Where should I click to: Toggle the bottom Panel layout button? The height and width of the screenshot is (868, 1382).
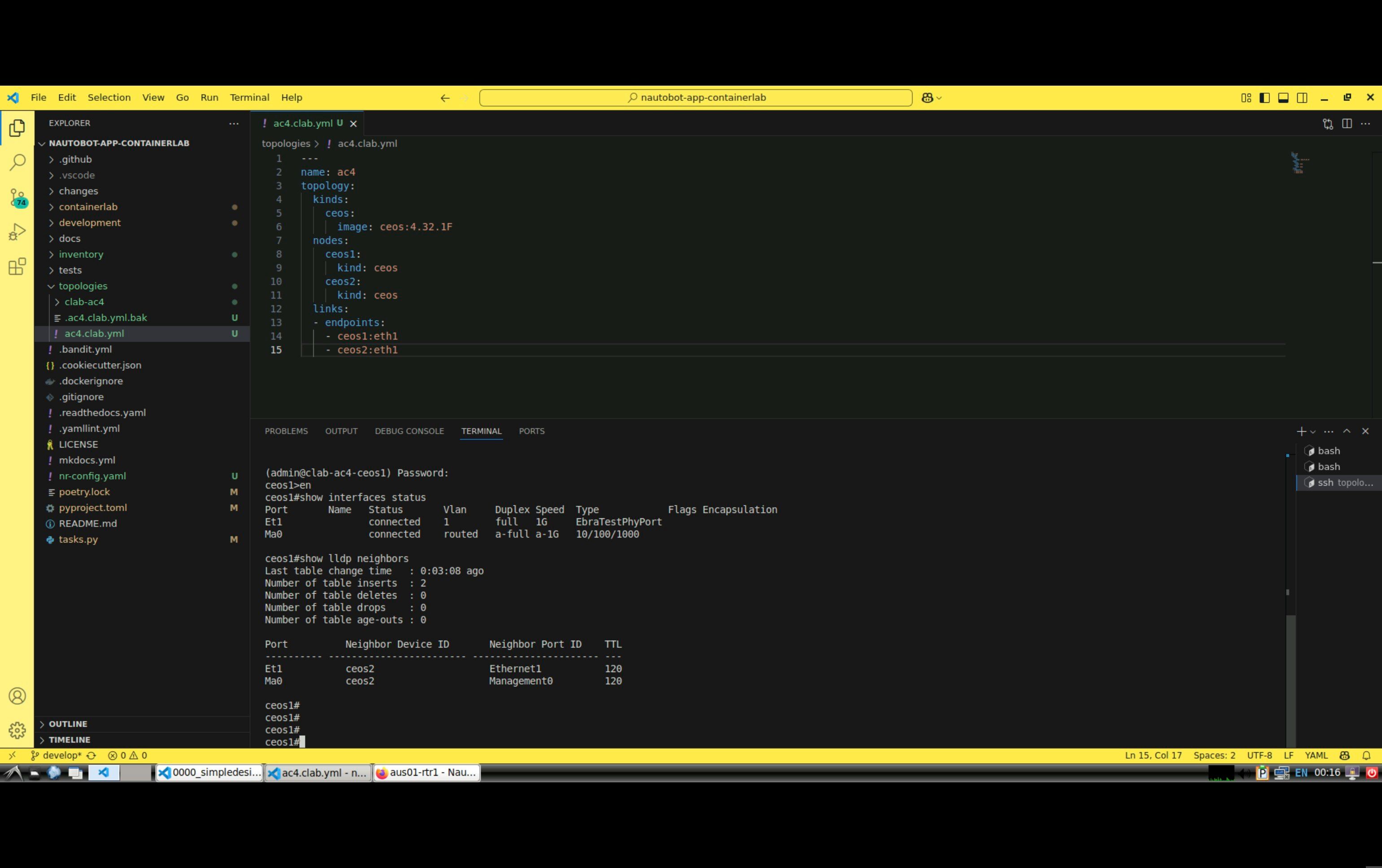pyautogui.click(x=1283, y=98)
